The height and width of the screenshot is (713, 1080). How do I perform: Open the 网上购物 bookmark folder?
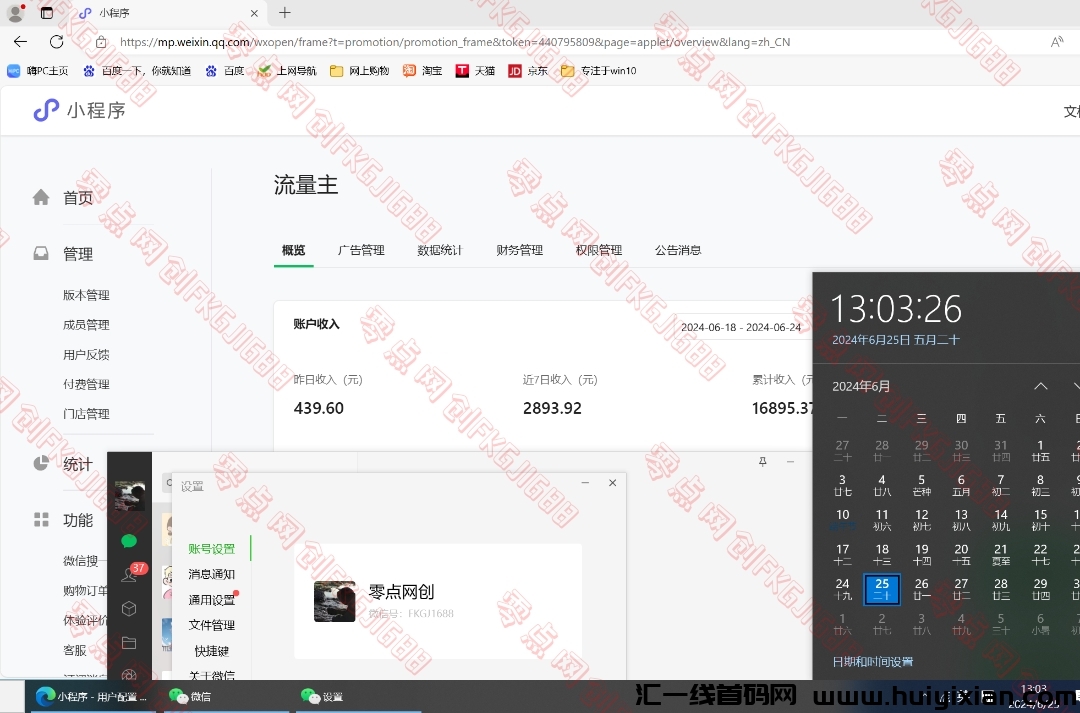360,70
